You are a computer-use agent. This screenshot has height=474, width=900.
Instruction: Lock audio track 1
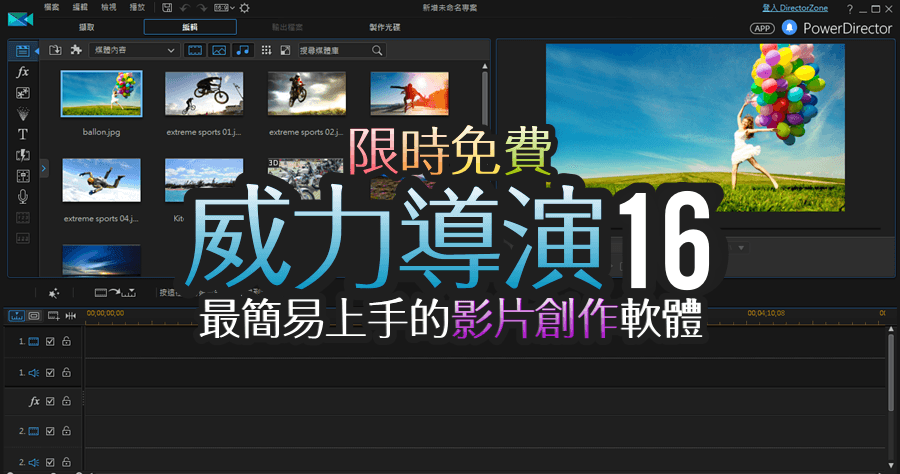pos(67,372)
